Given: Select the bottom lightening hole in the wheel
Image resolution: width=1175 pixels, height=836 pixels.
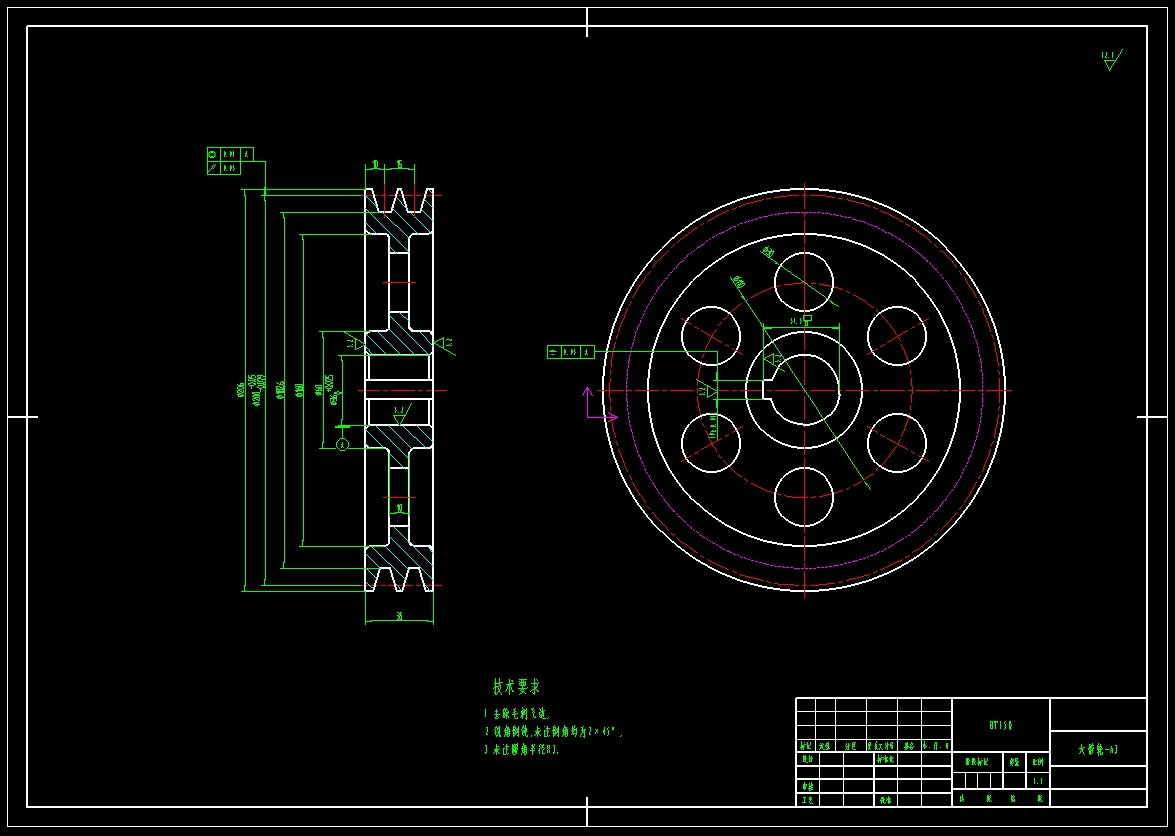Looking at the screenshot, I should click(x=804, y=496).
